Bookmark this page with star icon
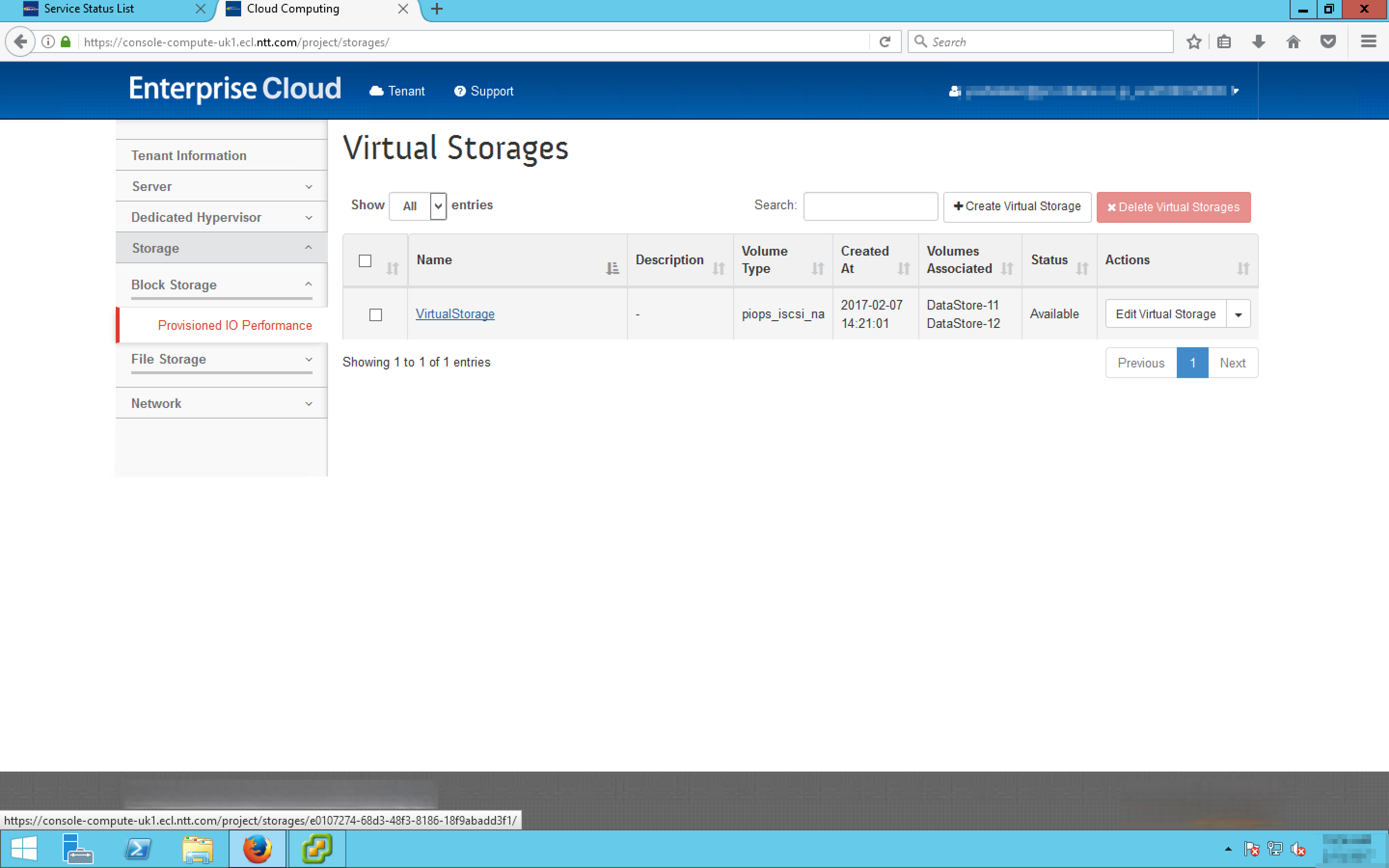 pyautogui.click(x=1194, y=42)
